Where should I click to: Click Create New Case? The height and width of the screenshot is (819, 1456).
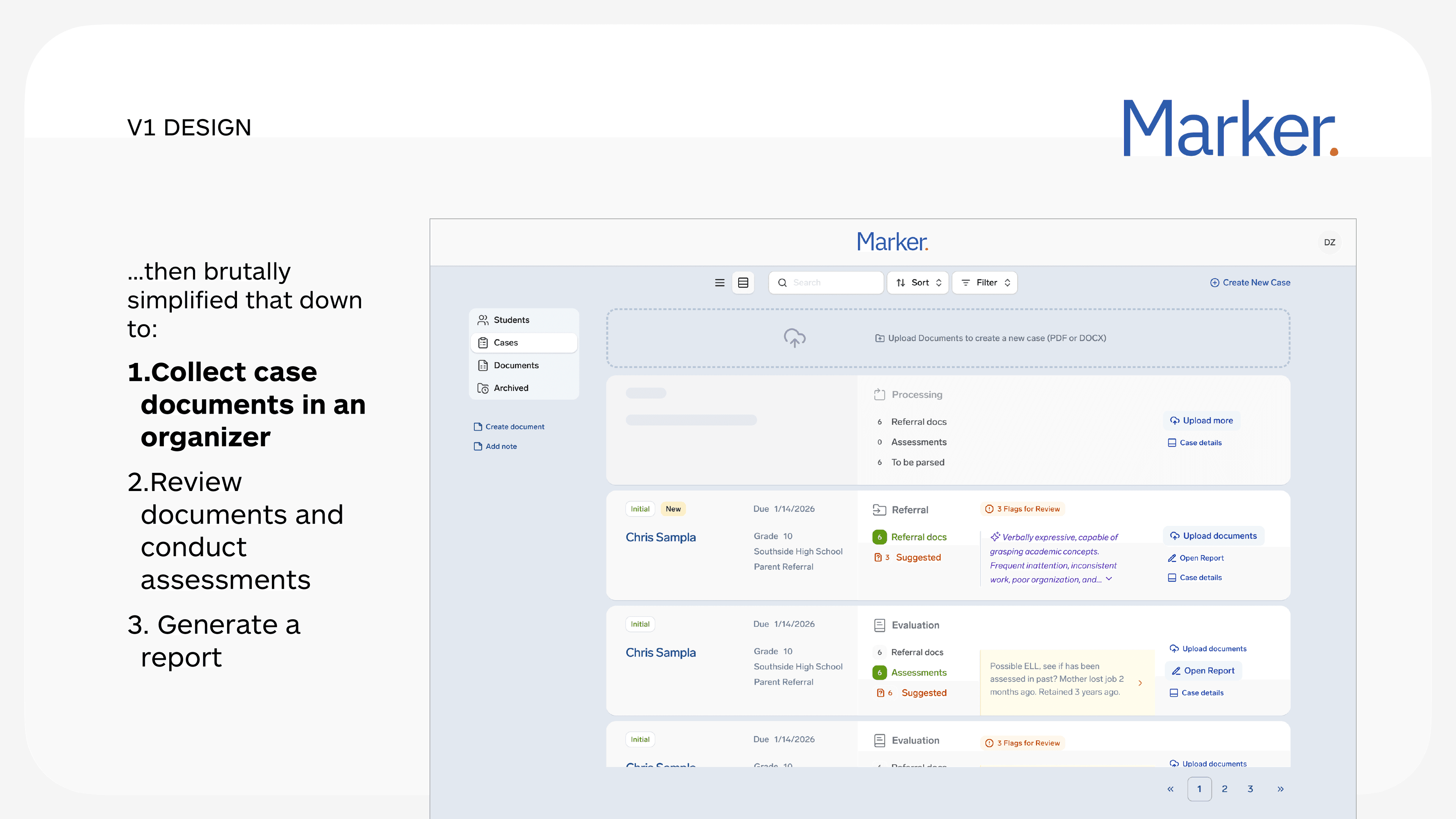pos(1250,282)
